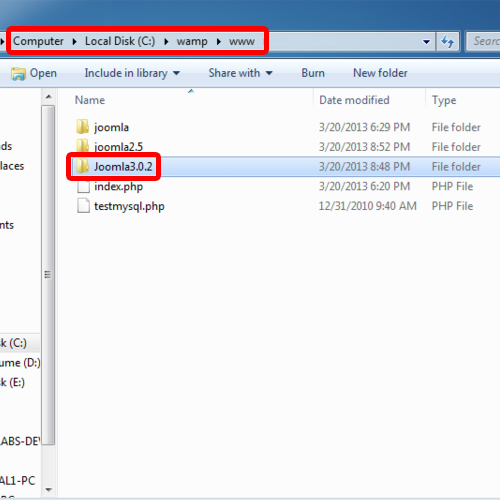Click PHP File type of testmysql.php
This screenshot has height=500, width=500.
pyautogui.click(x=452, y=206)
